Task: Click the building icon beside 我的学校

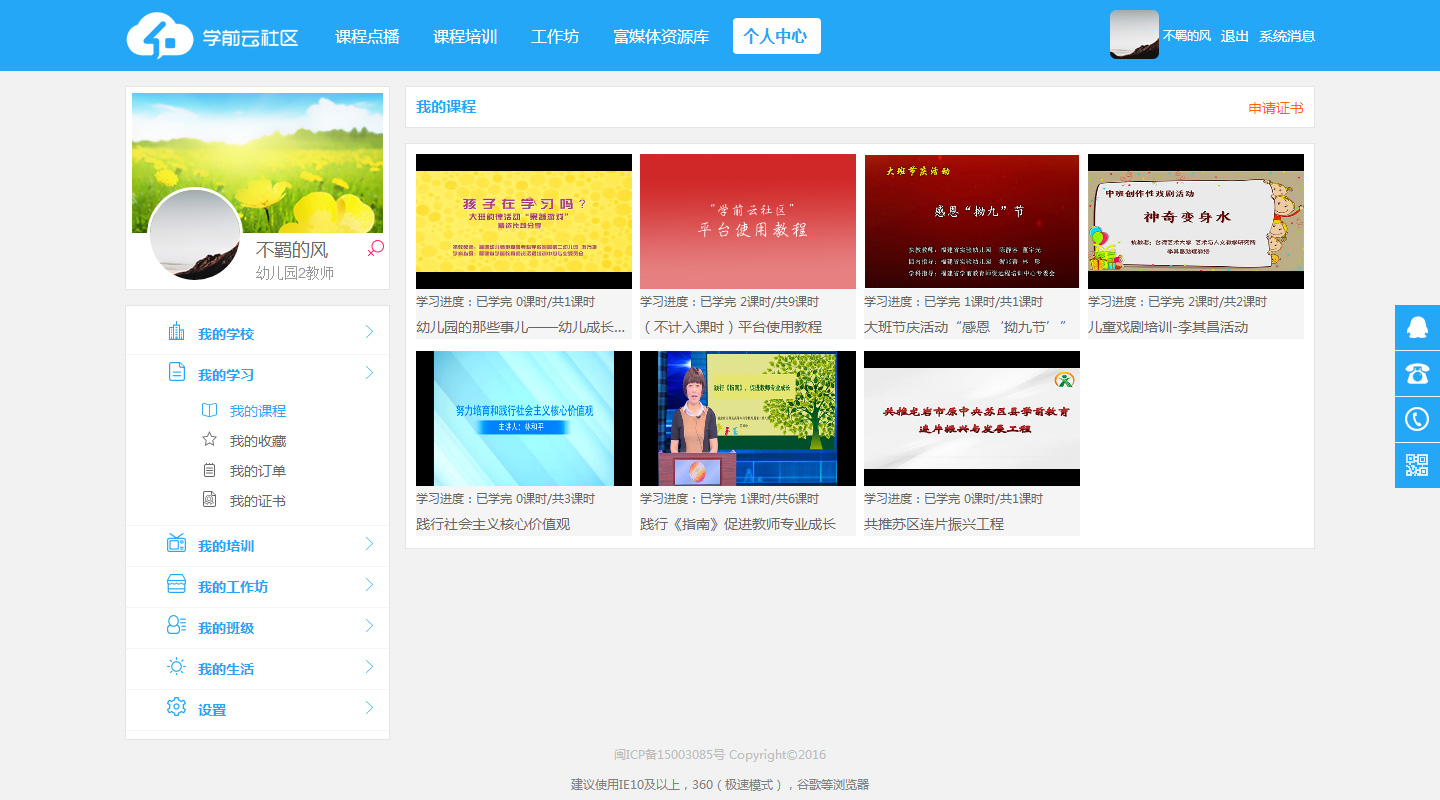Action: tap(177, 332)
